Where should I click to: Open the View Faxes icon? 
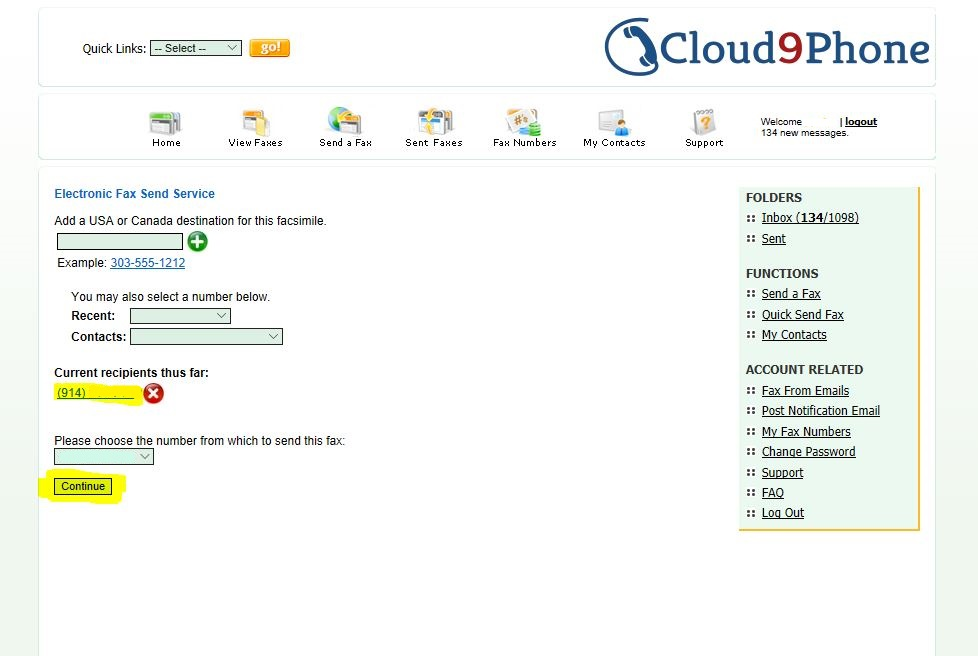coord(256,122)
